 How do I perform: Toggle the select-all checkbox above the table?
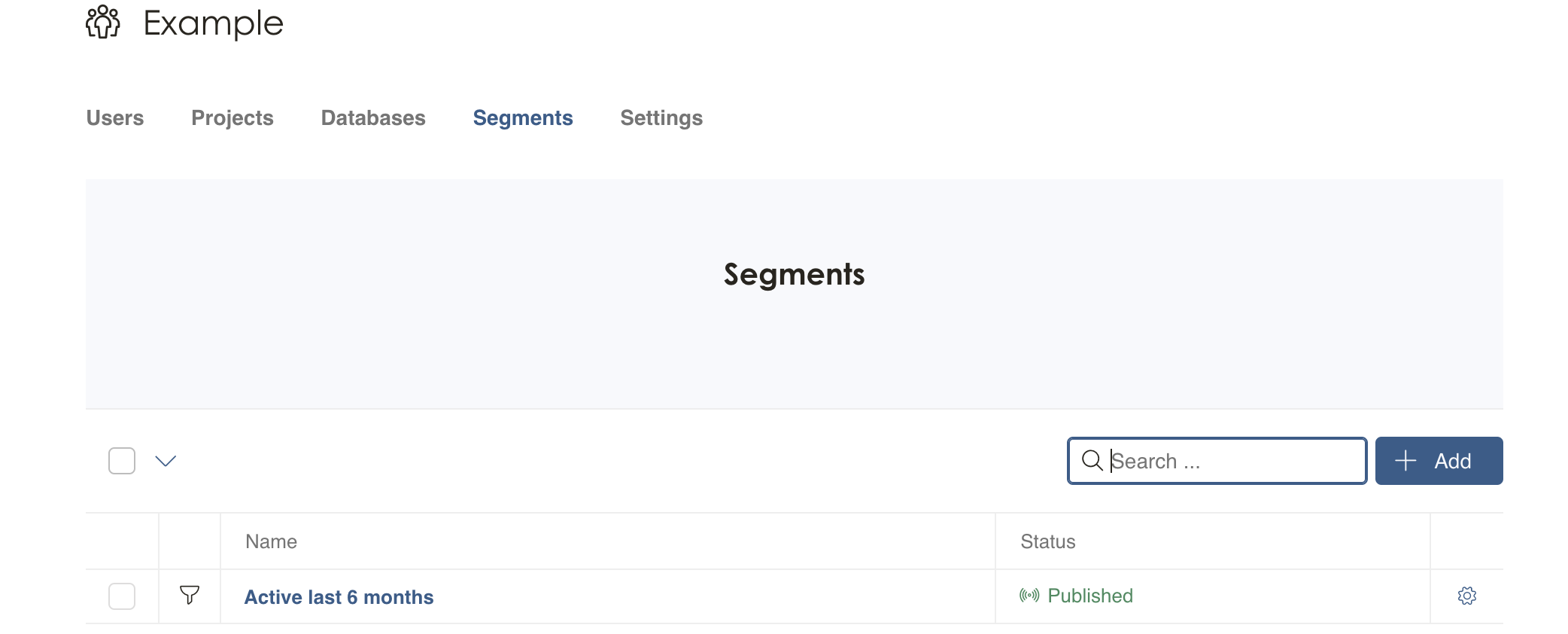coord(122,461)
